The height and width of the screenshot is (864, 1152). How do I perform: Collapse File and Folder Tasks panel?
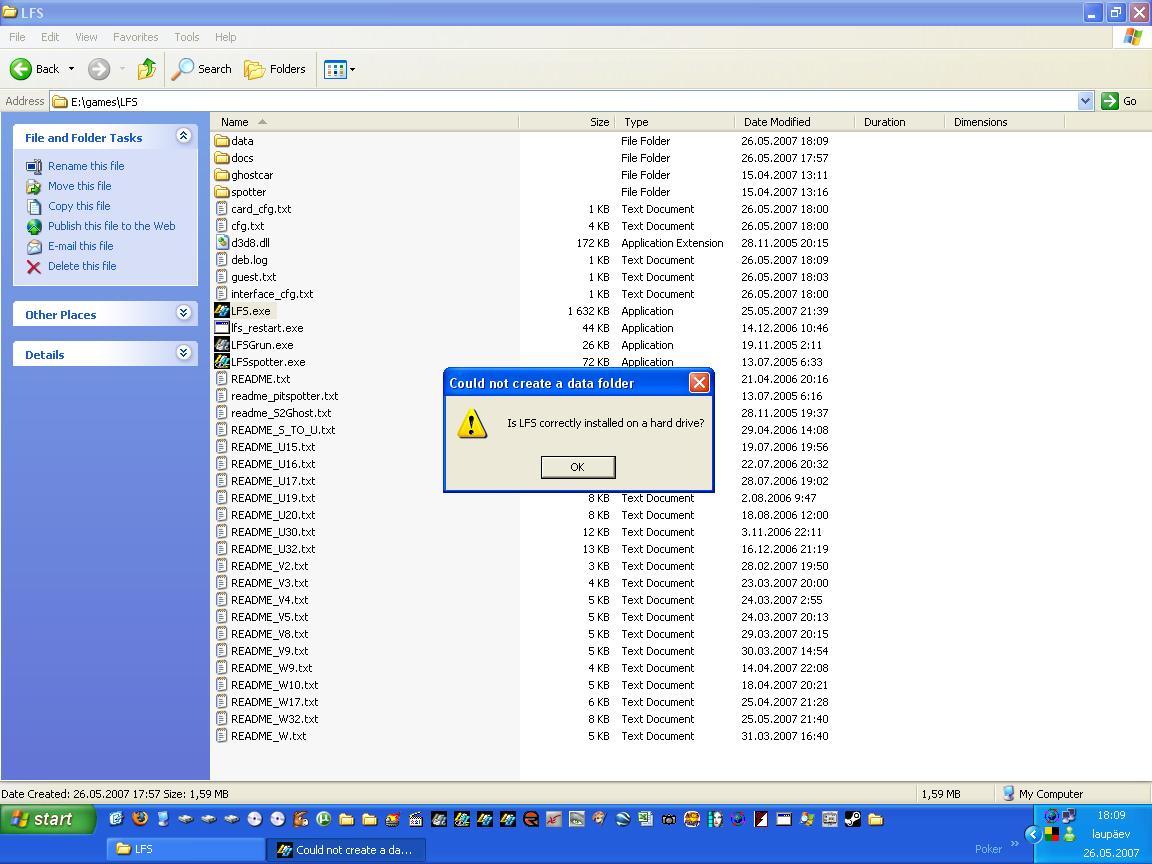click(184, 136)
